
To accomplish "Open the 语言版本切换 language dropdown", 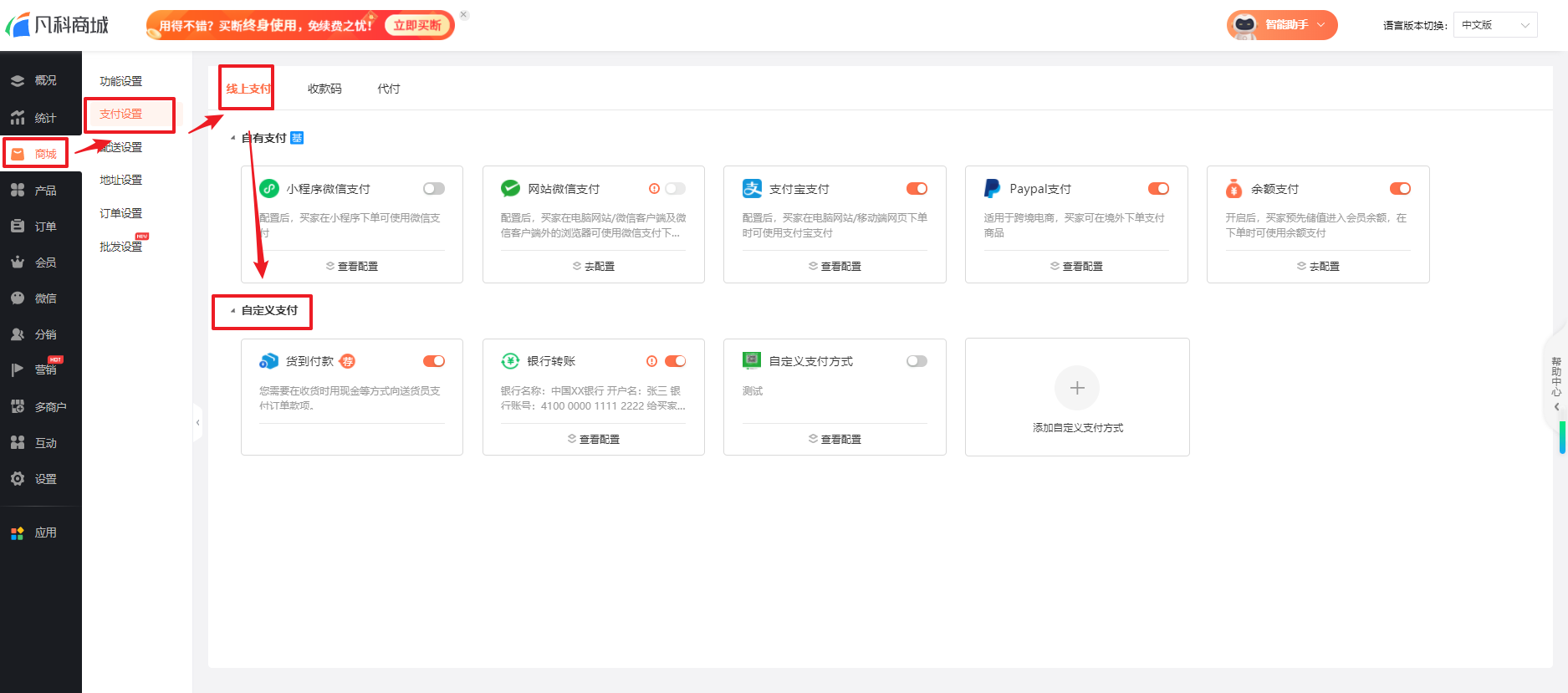I will pyautogui.click(x=1494, y=25).
